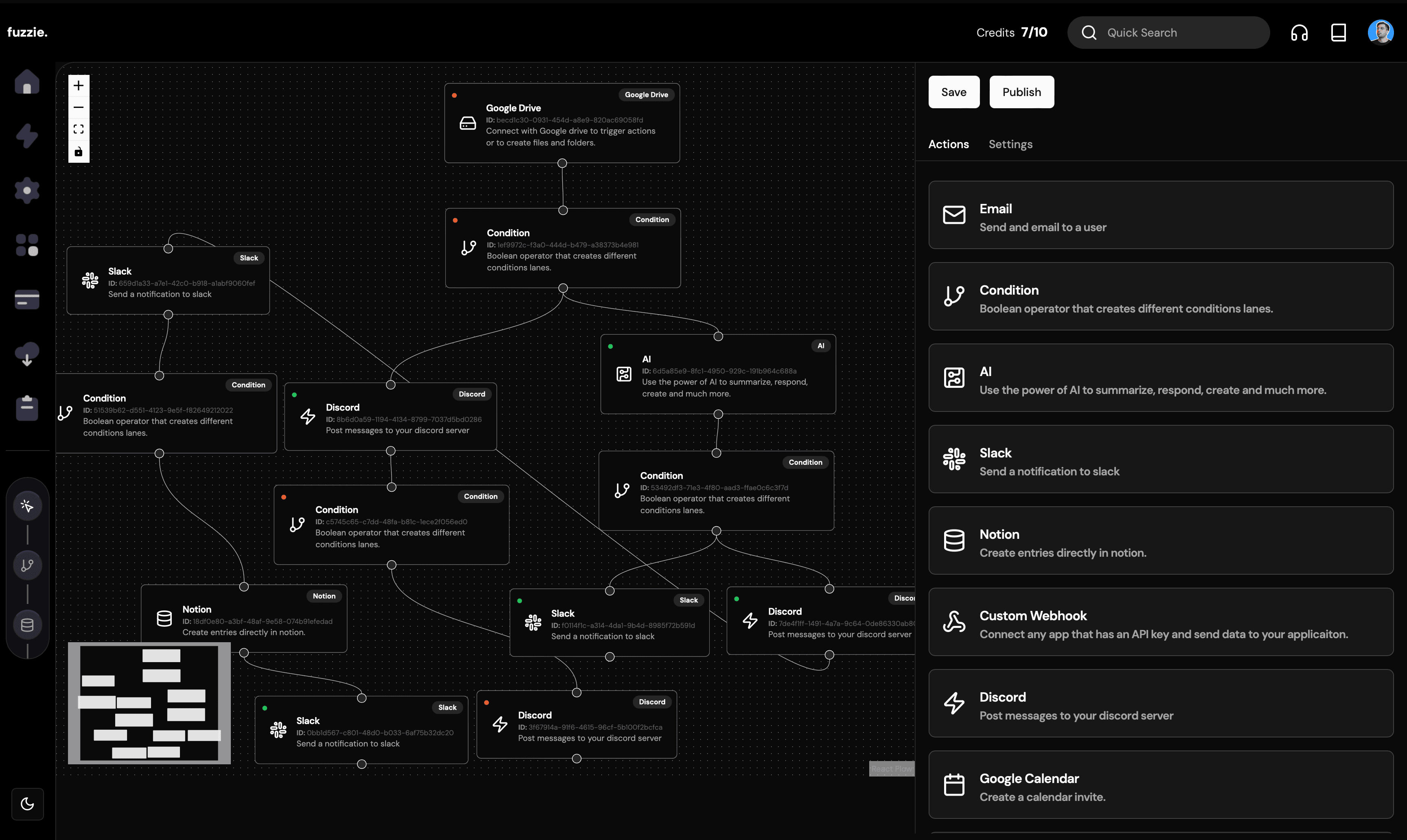Click the cloud download sidebar icon
The height and width of the screenshot is (840, 1407).
[x=26, y=354]
